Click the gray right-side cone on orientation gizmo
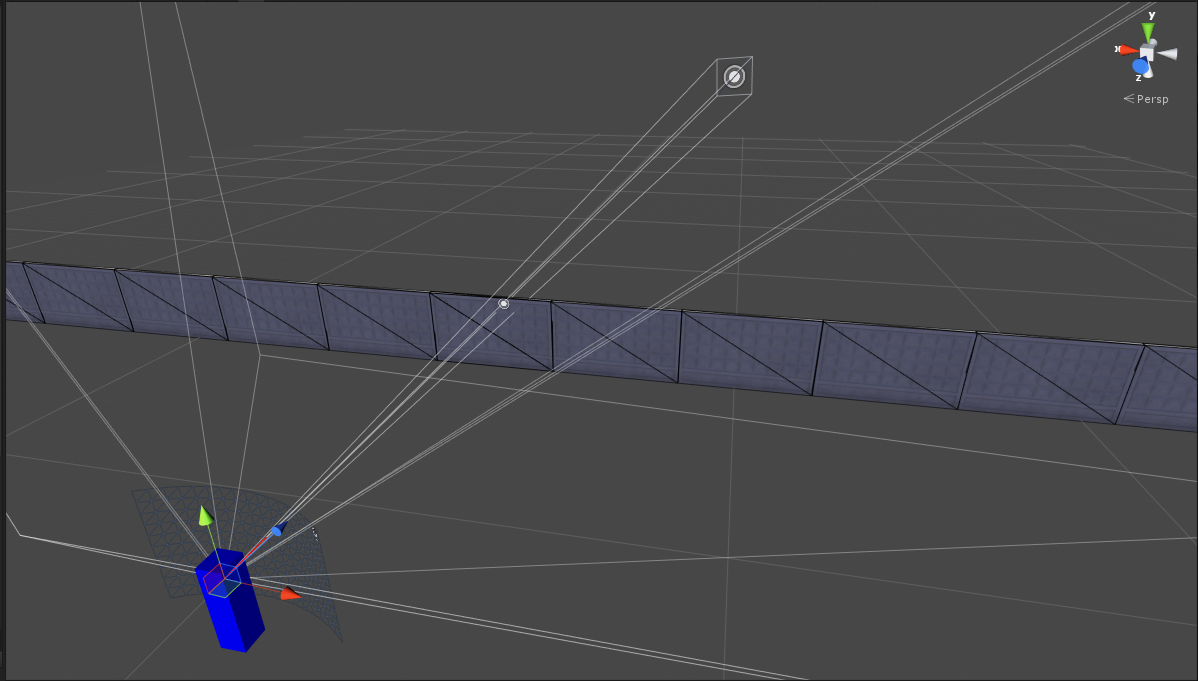Image resolution: width=1198 pixels, height=681 pixels. point(1167,54)
